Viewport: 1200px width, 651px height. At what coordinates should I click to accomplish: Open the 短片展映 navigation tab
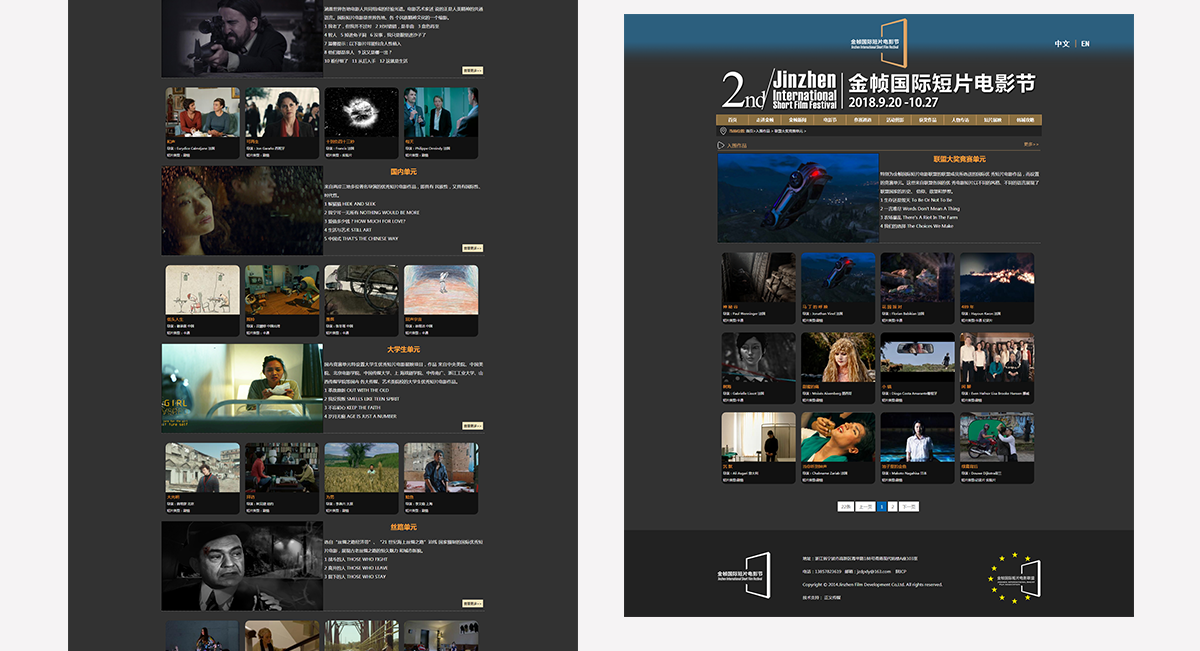(x=993, y=120)
